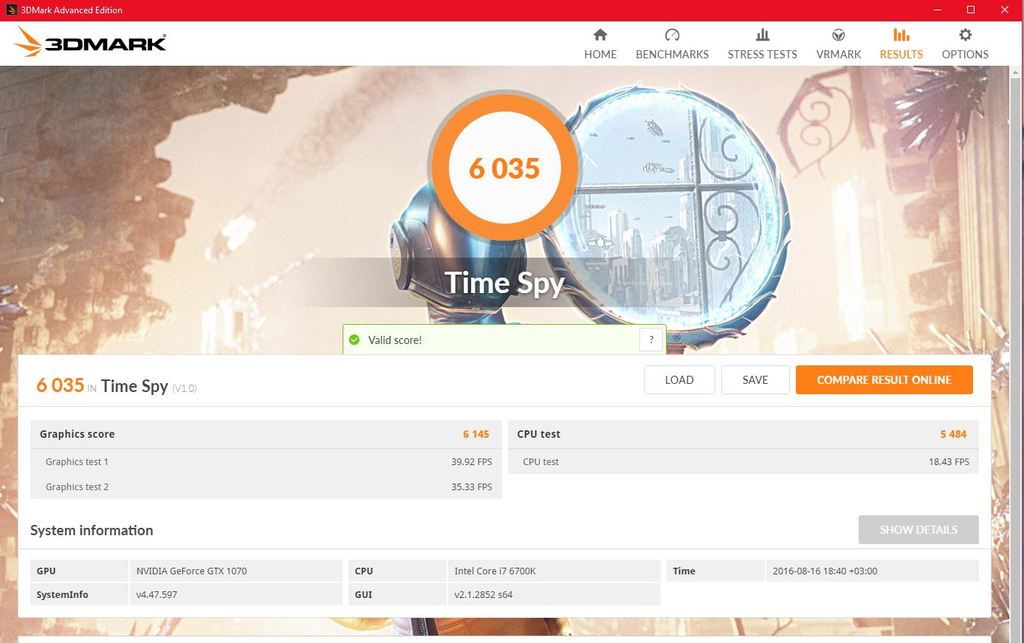Screen dimensions: 1024x643
Task: Click Graphics test 2 row value 35.33 FPS
Action: (x=472, y=487)
